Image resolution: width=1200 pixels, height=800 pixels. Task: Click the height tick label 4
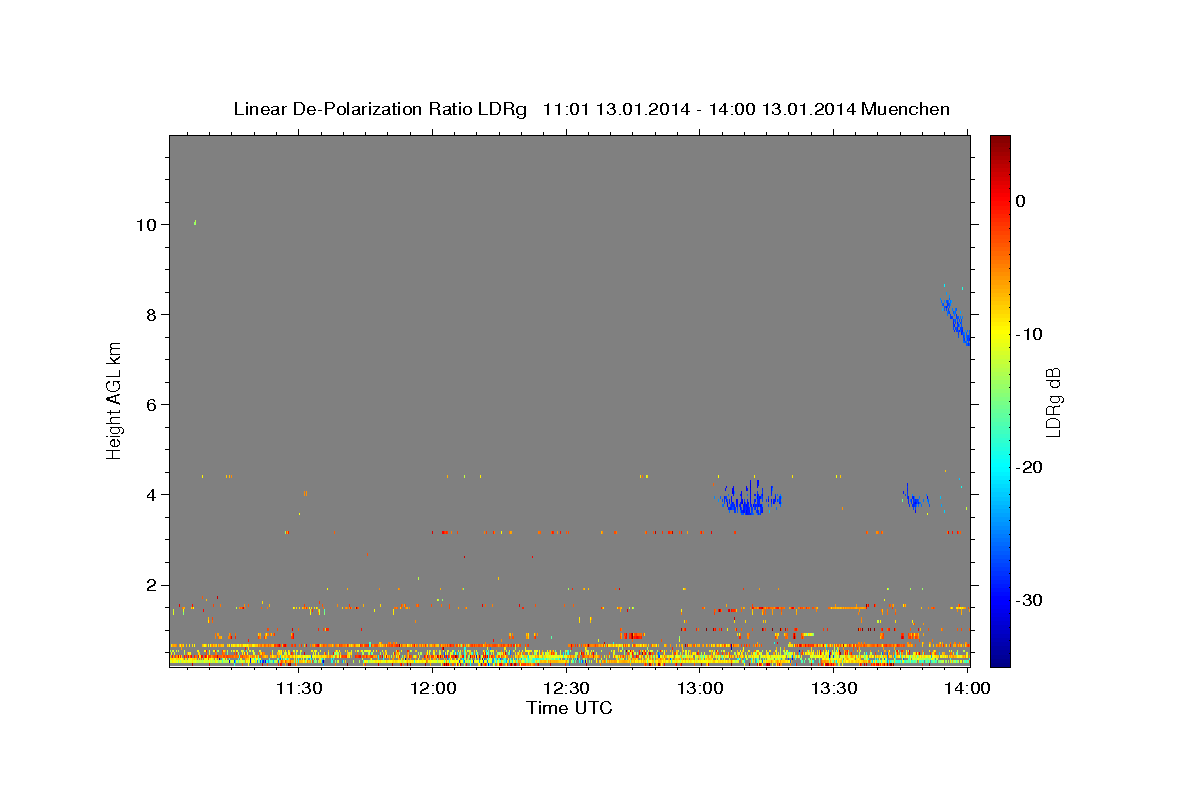pos(151,495)
